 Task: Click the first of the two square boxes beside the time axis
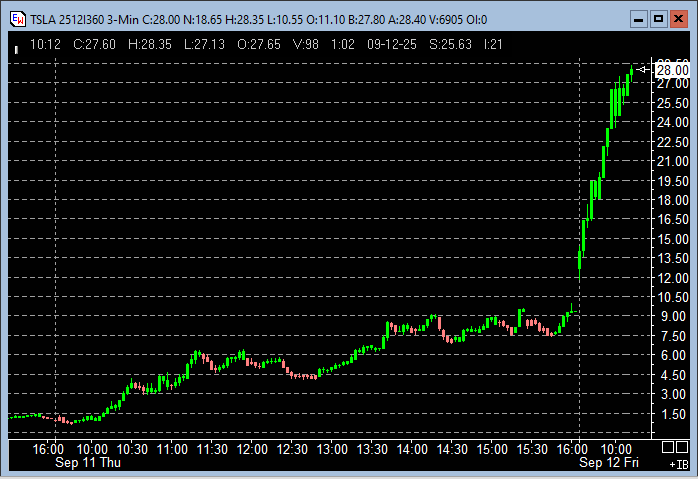668,447
